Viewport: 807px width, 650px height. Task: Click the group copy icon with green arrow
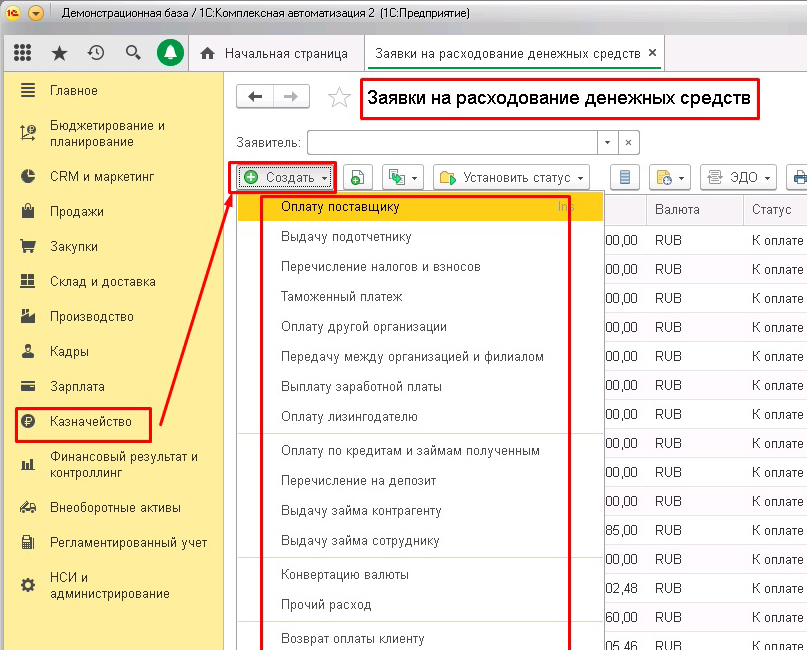pos(394,176)
